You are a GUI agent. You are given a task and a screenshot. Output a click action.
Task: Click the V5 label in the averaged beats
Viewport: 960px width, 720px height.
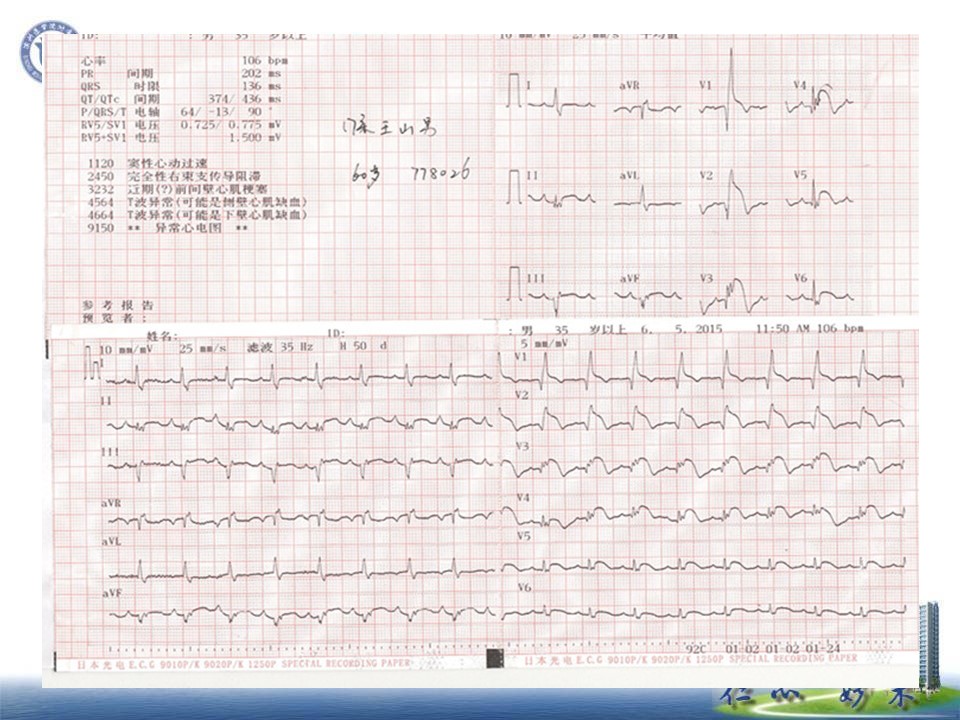click(x=800, y=174)
